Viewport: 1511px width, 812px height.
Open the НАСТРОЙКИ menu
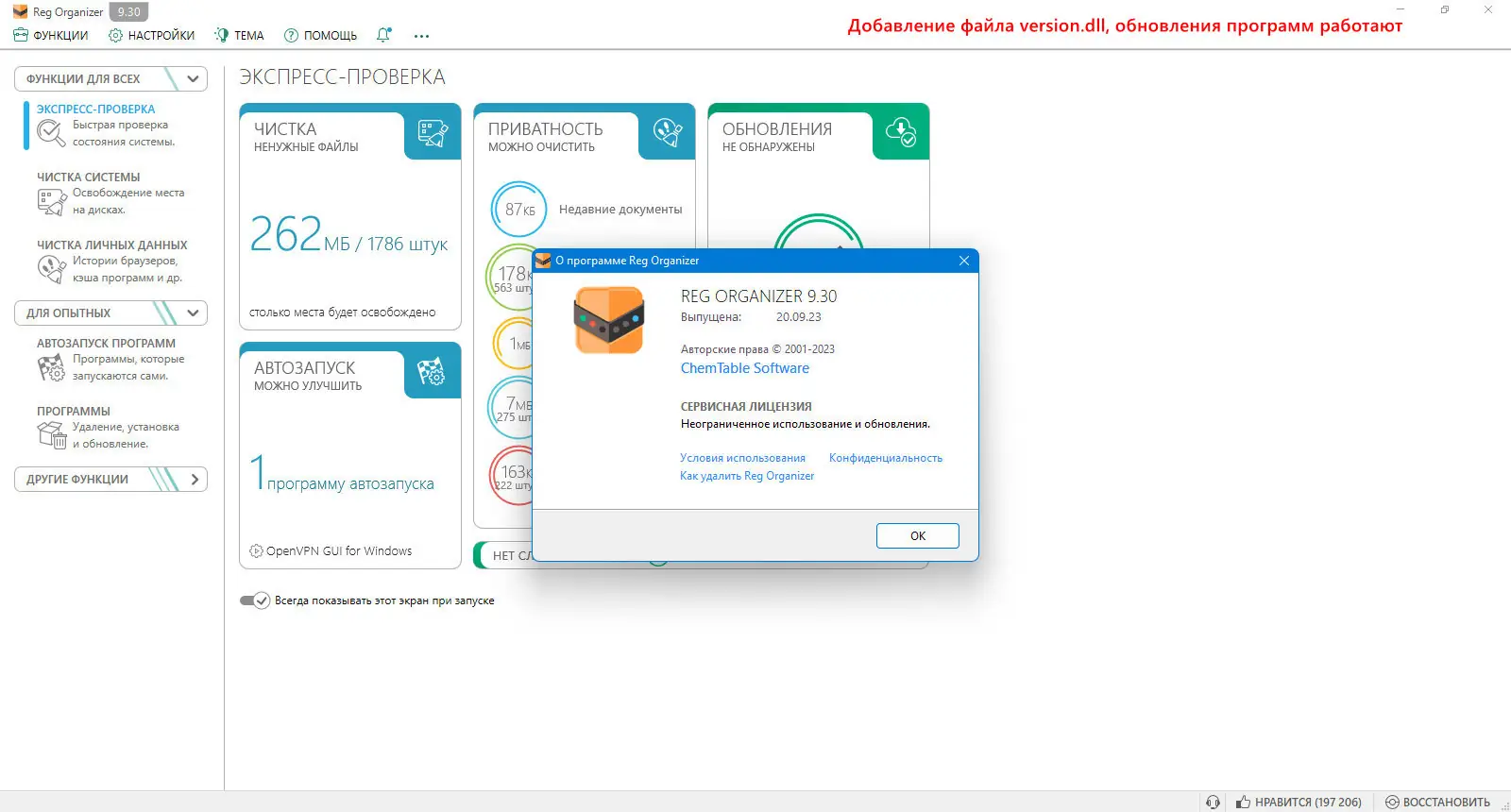click(152, 35)
